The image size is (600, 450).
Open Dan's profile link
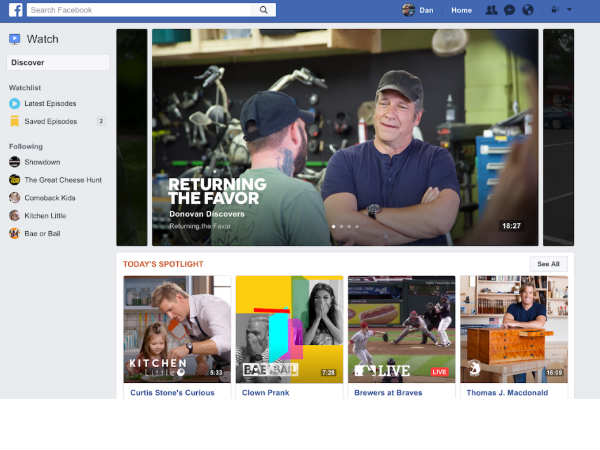click(417, 10)
